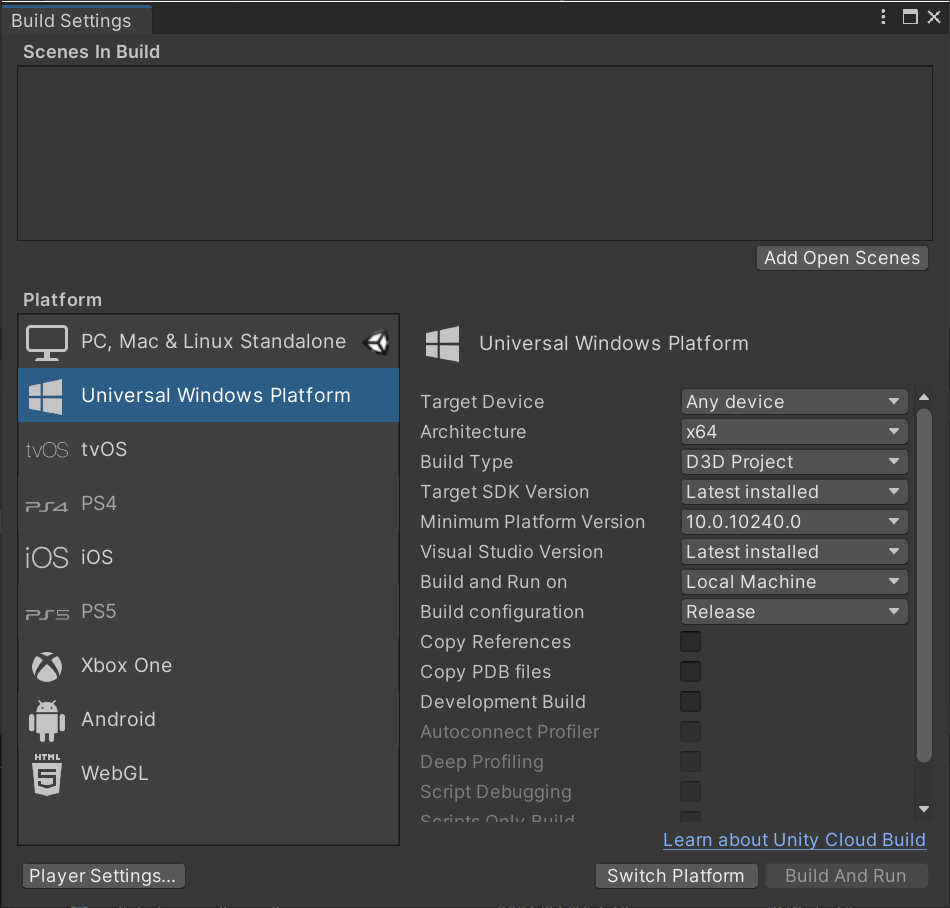Select the Build Settings tab
Screen dimensions: 950x908
point(76,20)
